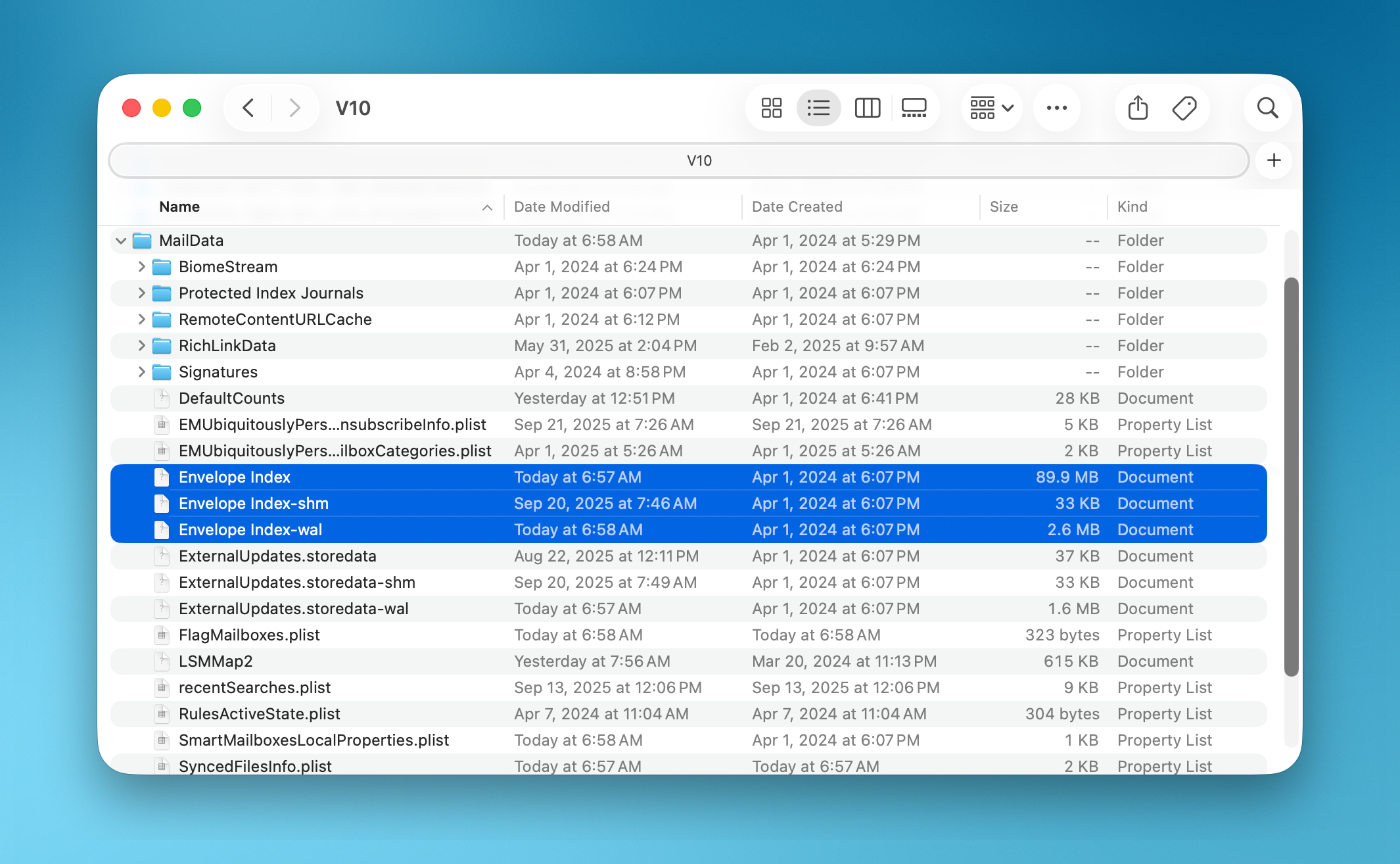This screenshot has width=1400, height=864.
Task: Select the V10 tab
Action: point(700,160)
